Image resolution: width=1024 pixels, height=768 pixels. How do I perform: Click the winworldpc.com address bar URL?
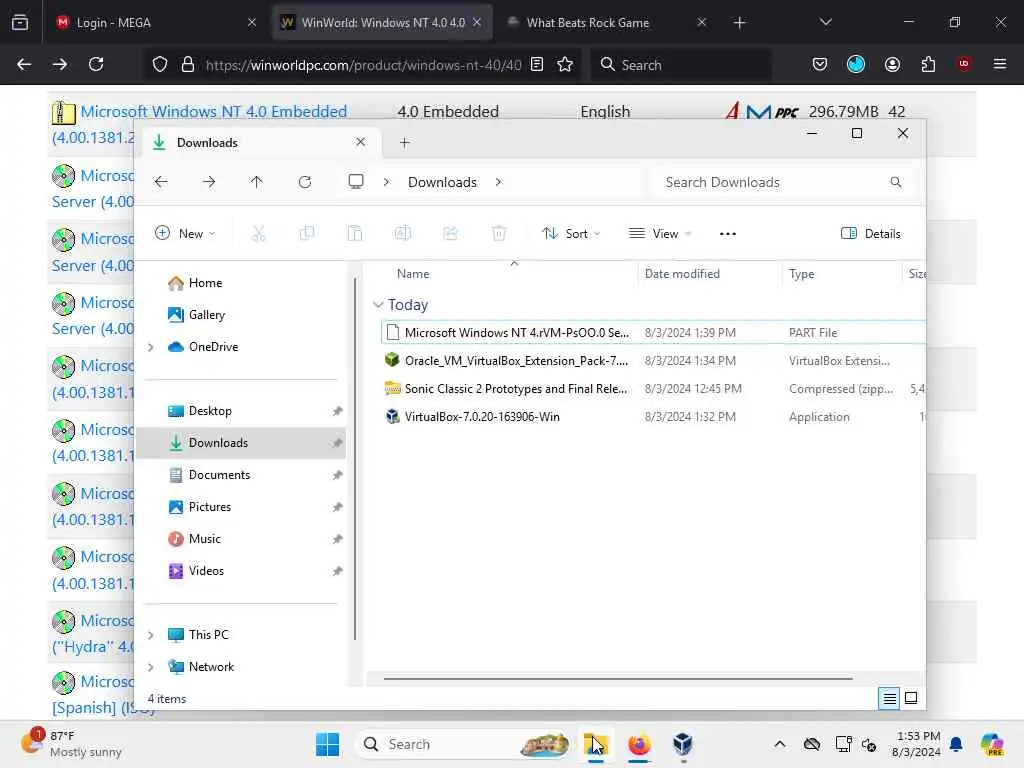[x=363, y=65]
